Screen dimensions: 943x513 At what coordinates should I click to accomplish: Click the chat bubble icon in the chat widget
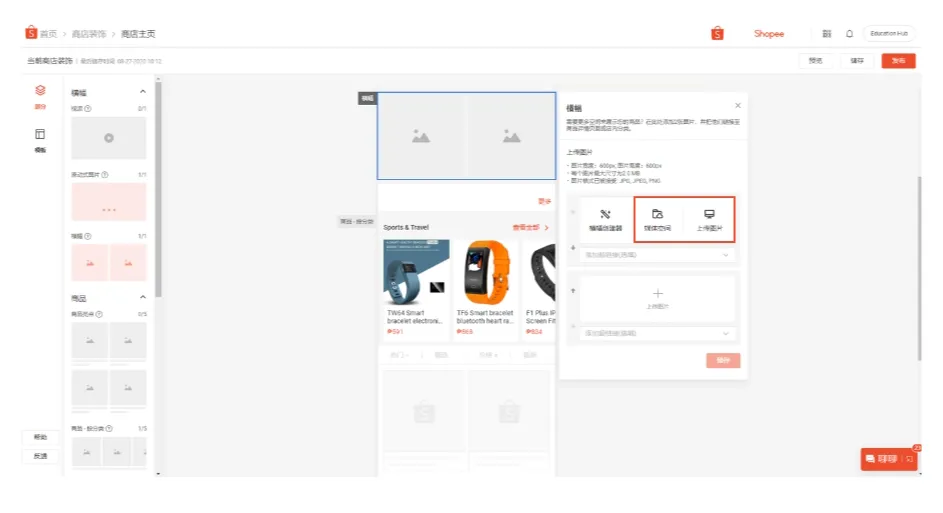click(870, 459)
